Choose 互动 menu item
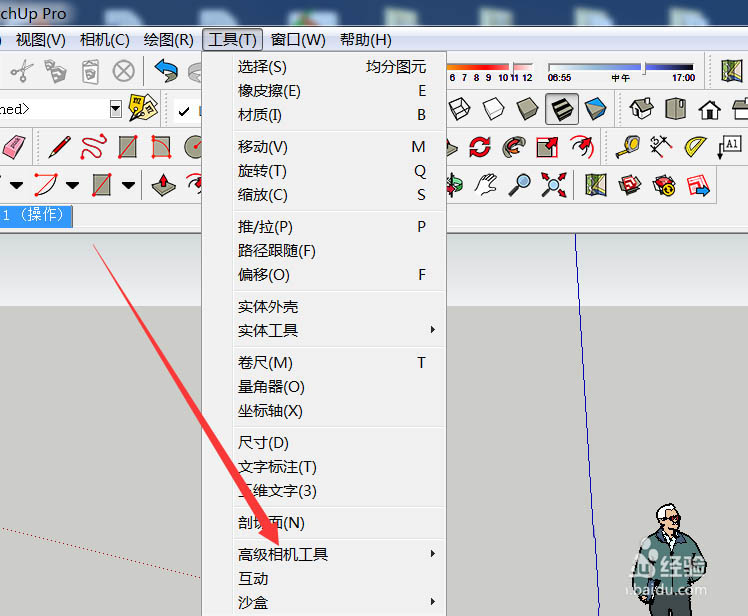This screenshot has width=748, height=616. click(341, 578)
